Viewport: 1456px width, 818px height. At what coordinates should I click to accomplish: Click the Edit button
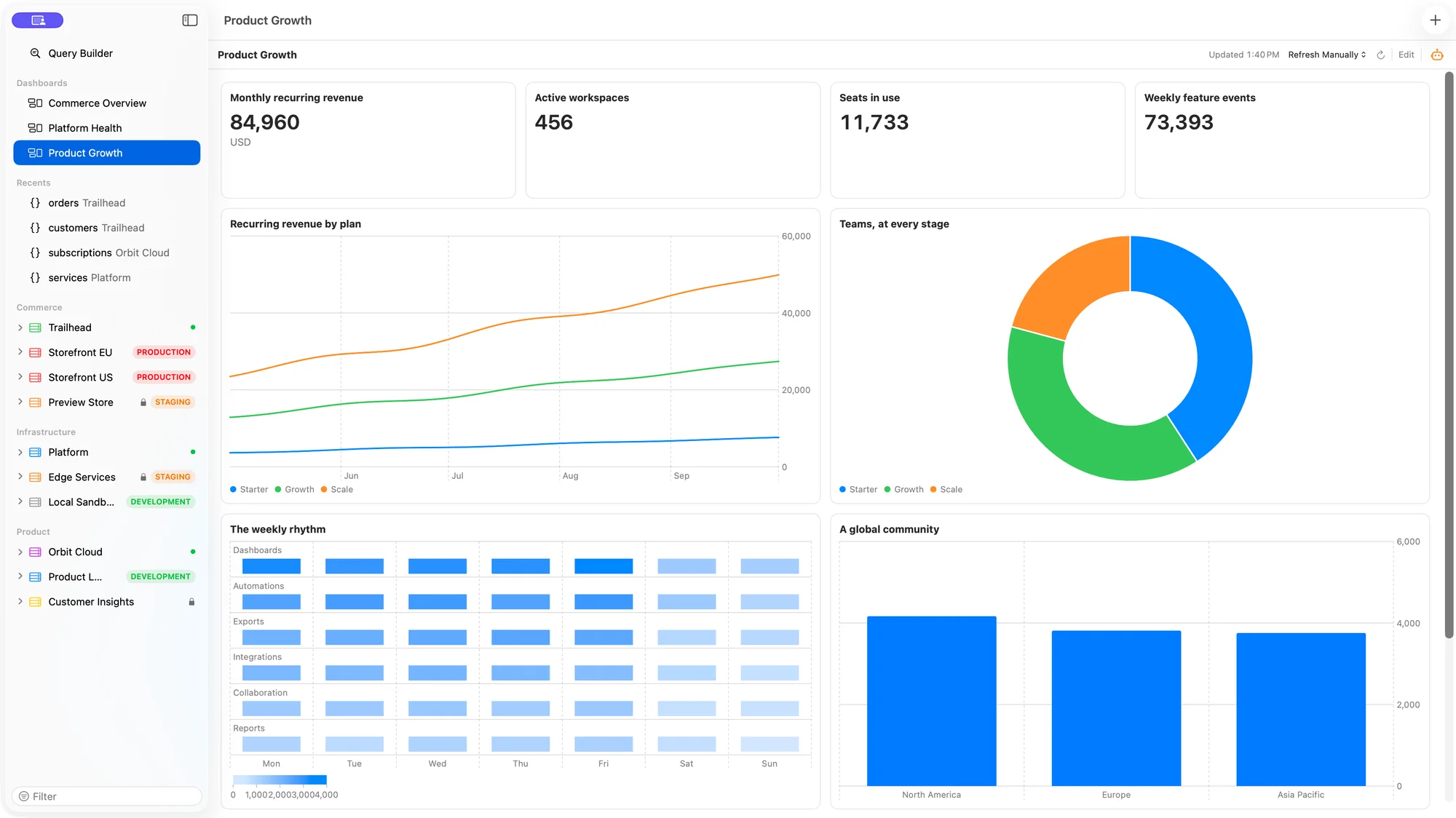coord(1406,55)
